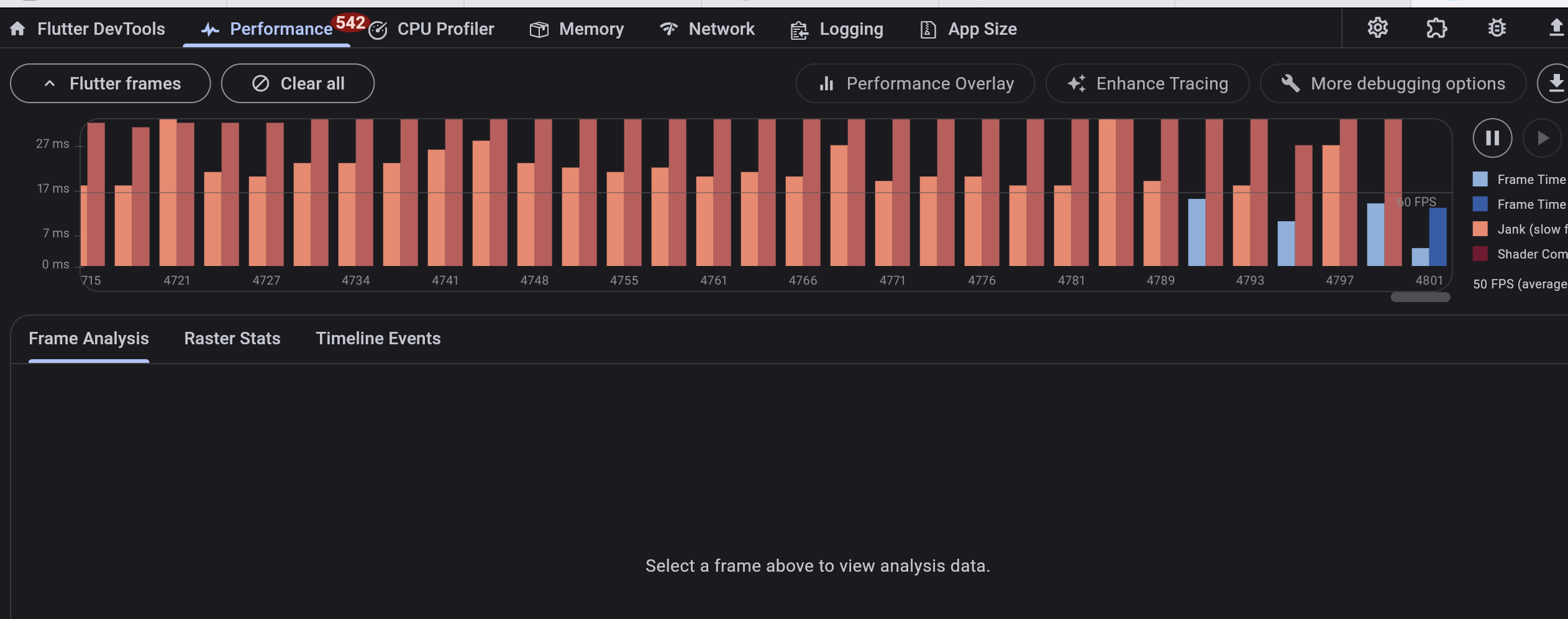Viewport: 1568px width, 619px height.
Task: Pause recording of Flutter frames
Action: (1492, 137)
